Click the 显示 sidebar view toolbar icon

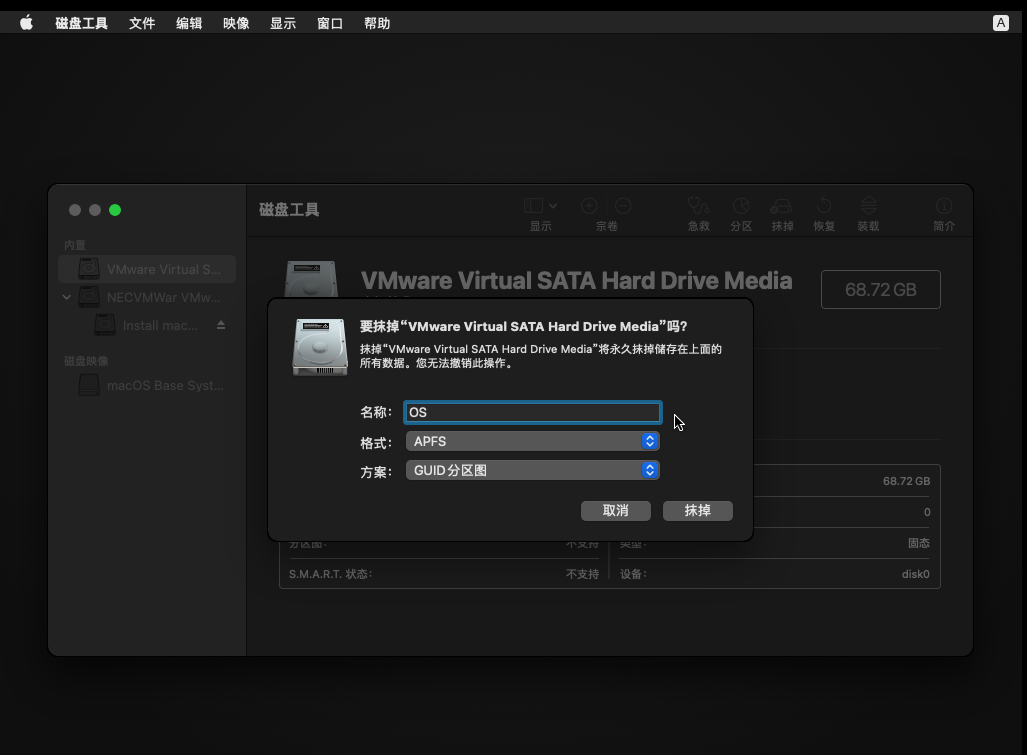pyautogui.click(x=533, y=206)
